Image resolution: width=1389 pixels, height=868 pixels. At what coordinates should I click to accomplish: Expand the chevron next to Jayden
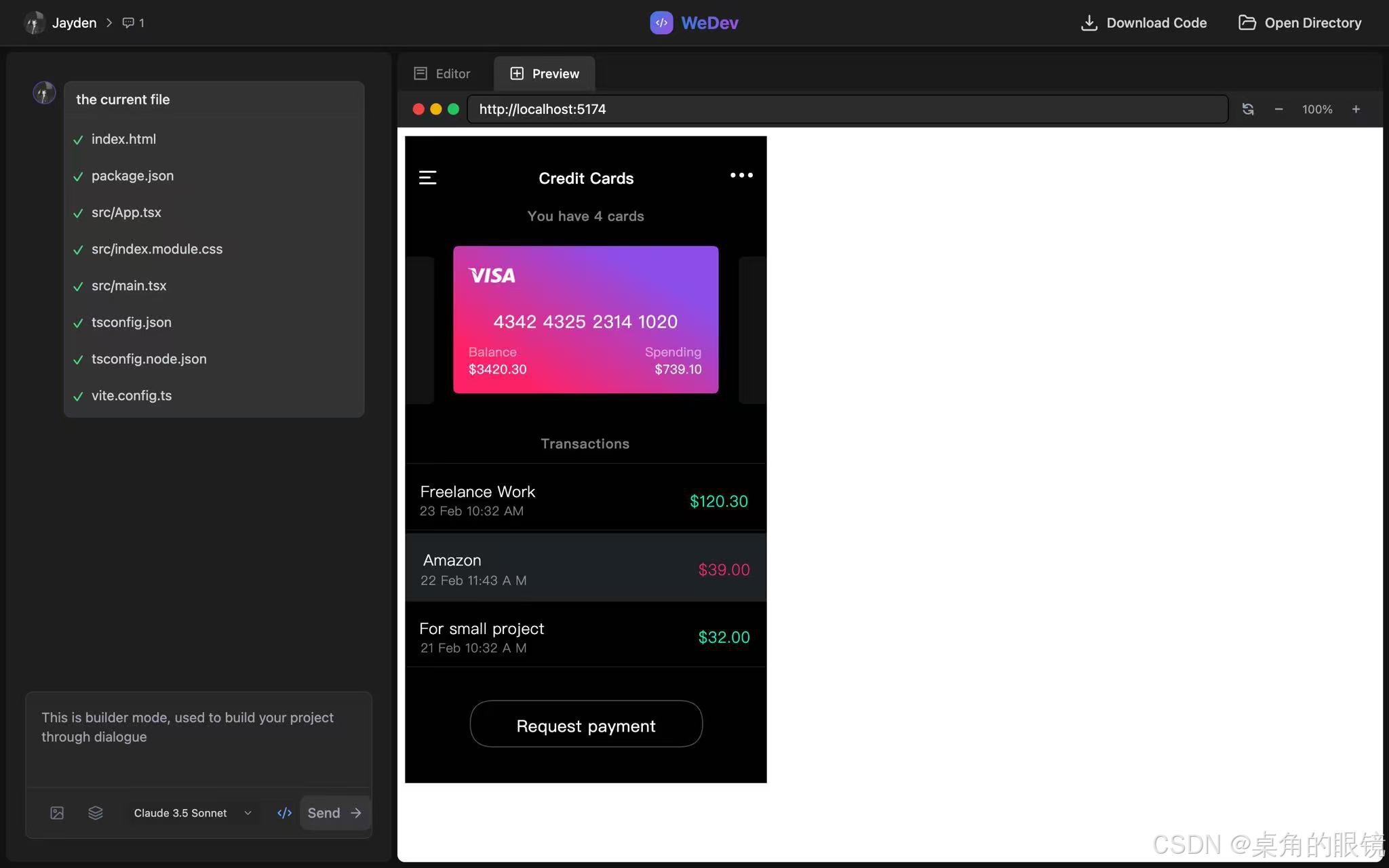click(109, 23)
